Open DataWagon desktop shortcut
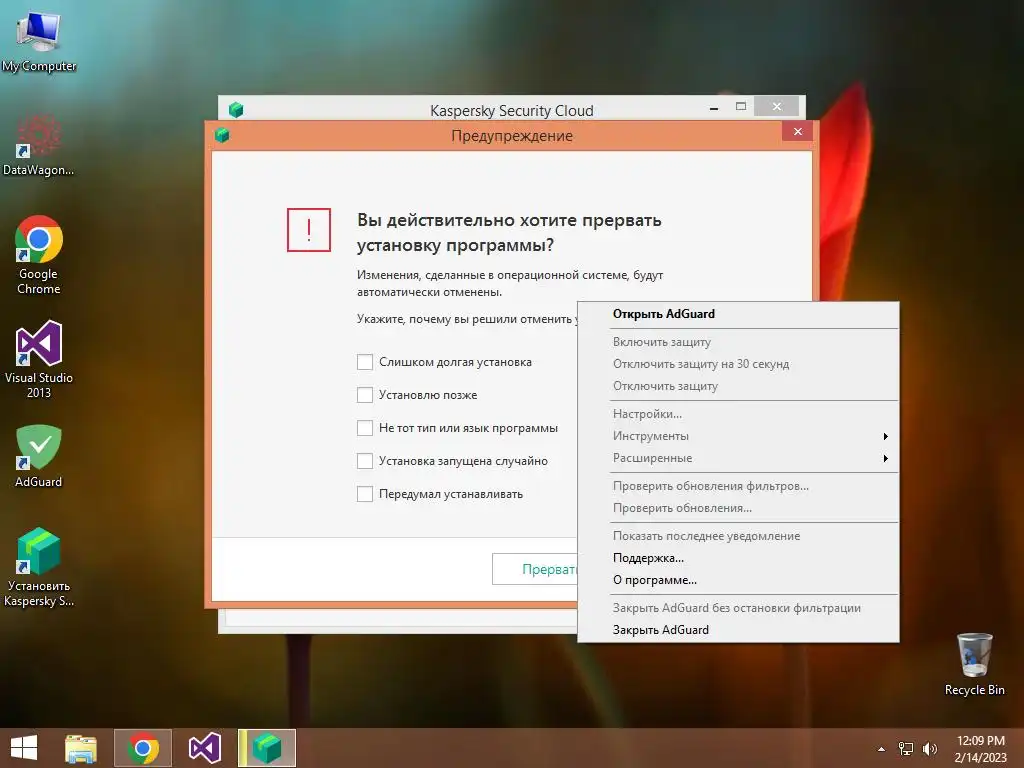Image resolution: width=1024 pixels, height=768 pixels. 39,145
